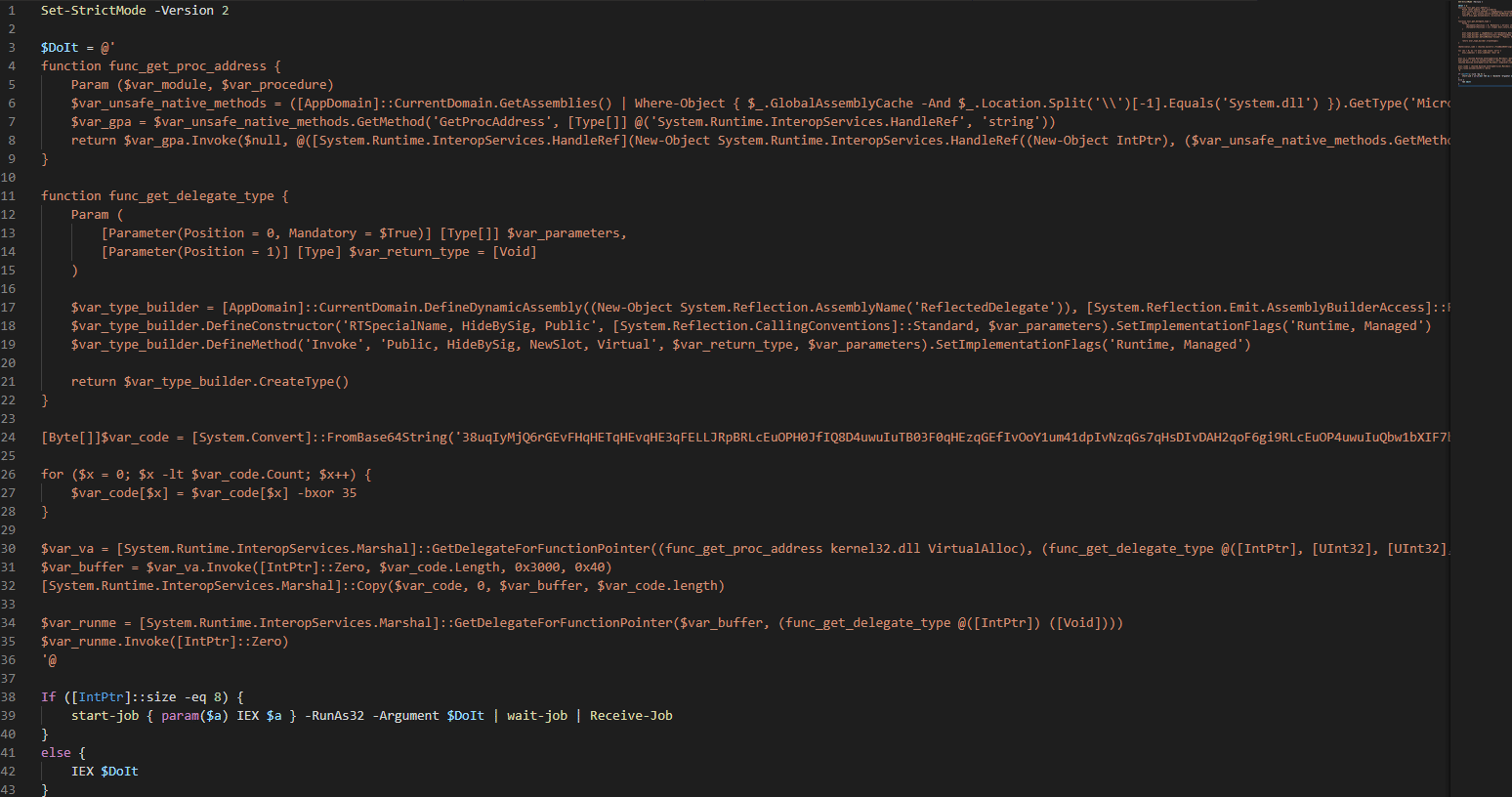The height and width of the screenshot is (797, 1512).
Task: Click "[IntPtr]::size" on line 38
Action: (x=124, y=697)
